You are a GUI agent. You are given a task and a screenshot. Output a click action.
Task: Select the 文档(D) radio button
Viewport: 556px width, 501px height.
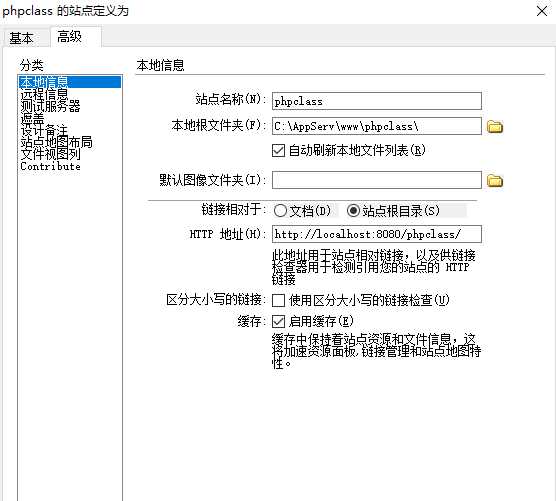click(x=280, y=211)
